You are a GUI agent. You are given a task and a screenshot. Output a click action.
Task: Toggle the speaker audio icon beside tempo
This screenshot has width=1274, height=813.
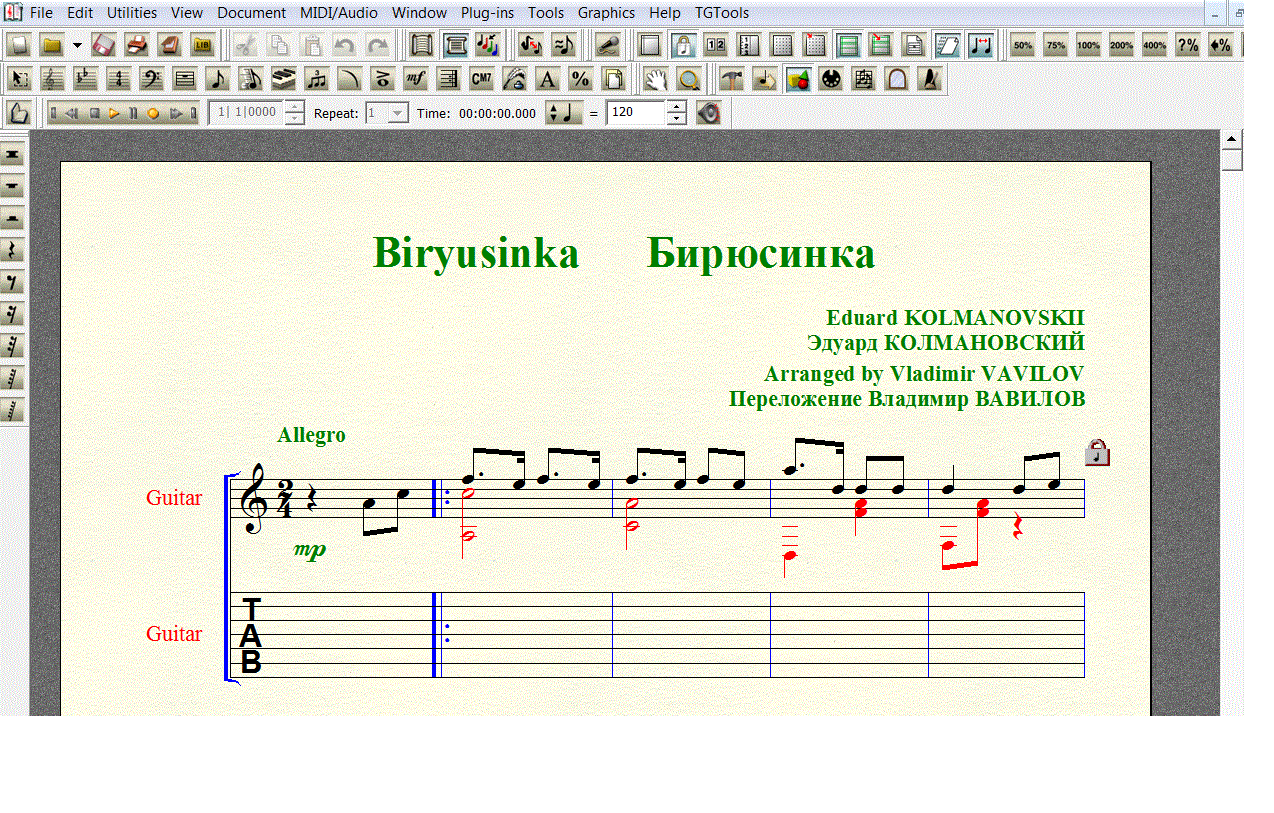708,113
